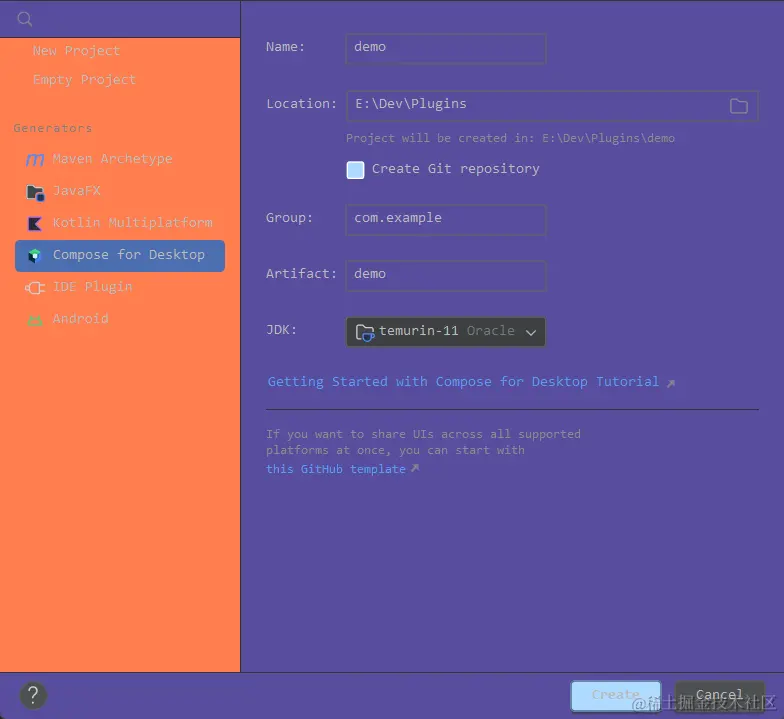Click the Maven Archetype icon

[35, 160]
